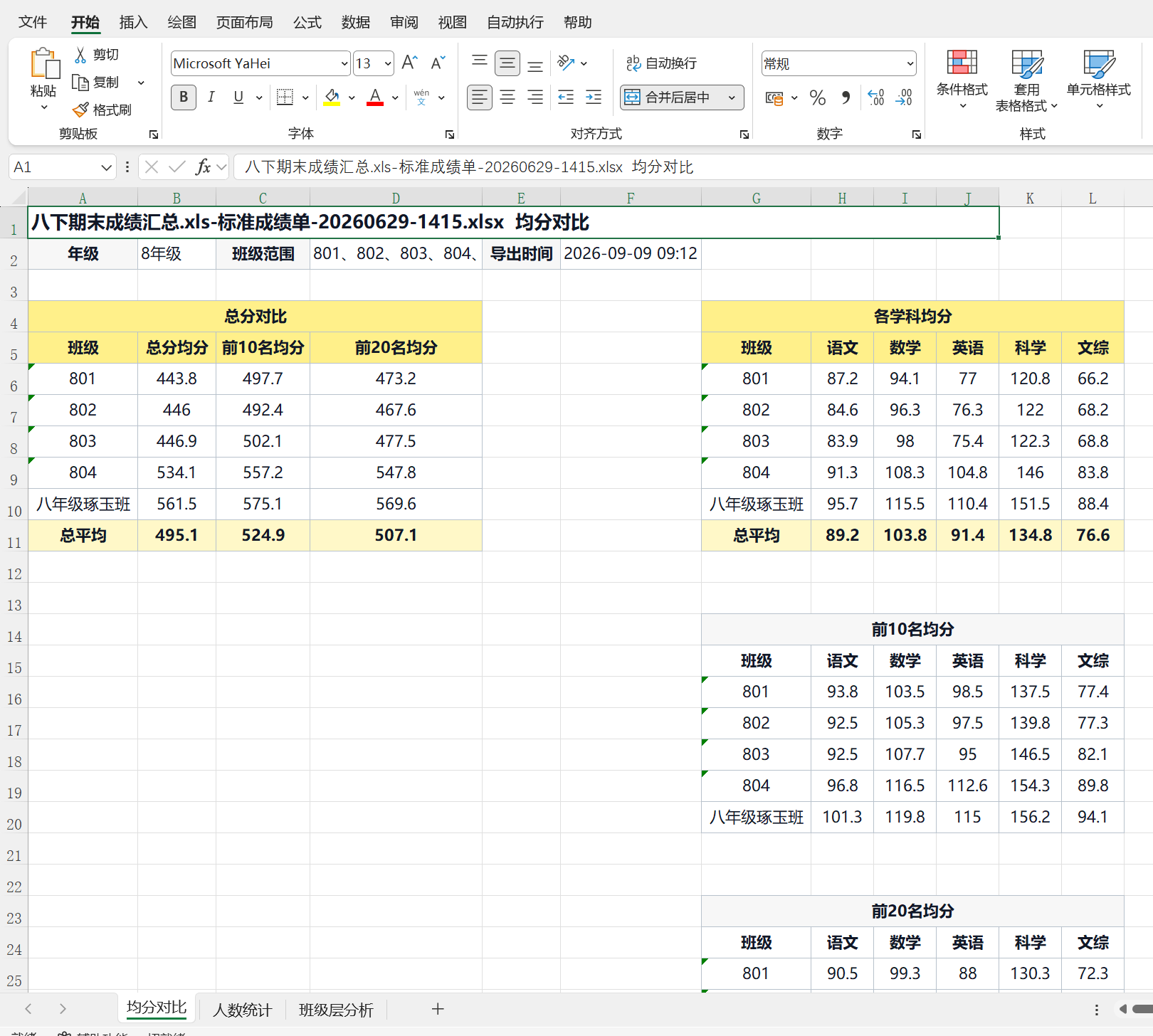Click column header D

pos(396,198)
